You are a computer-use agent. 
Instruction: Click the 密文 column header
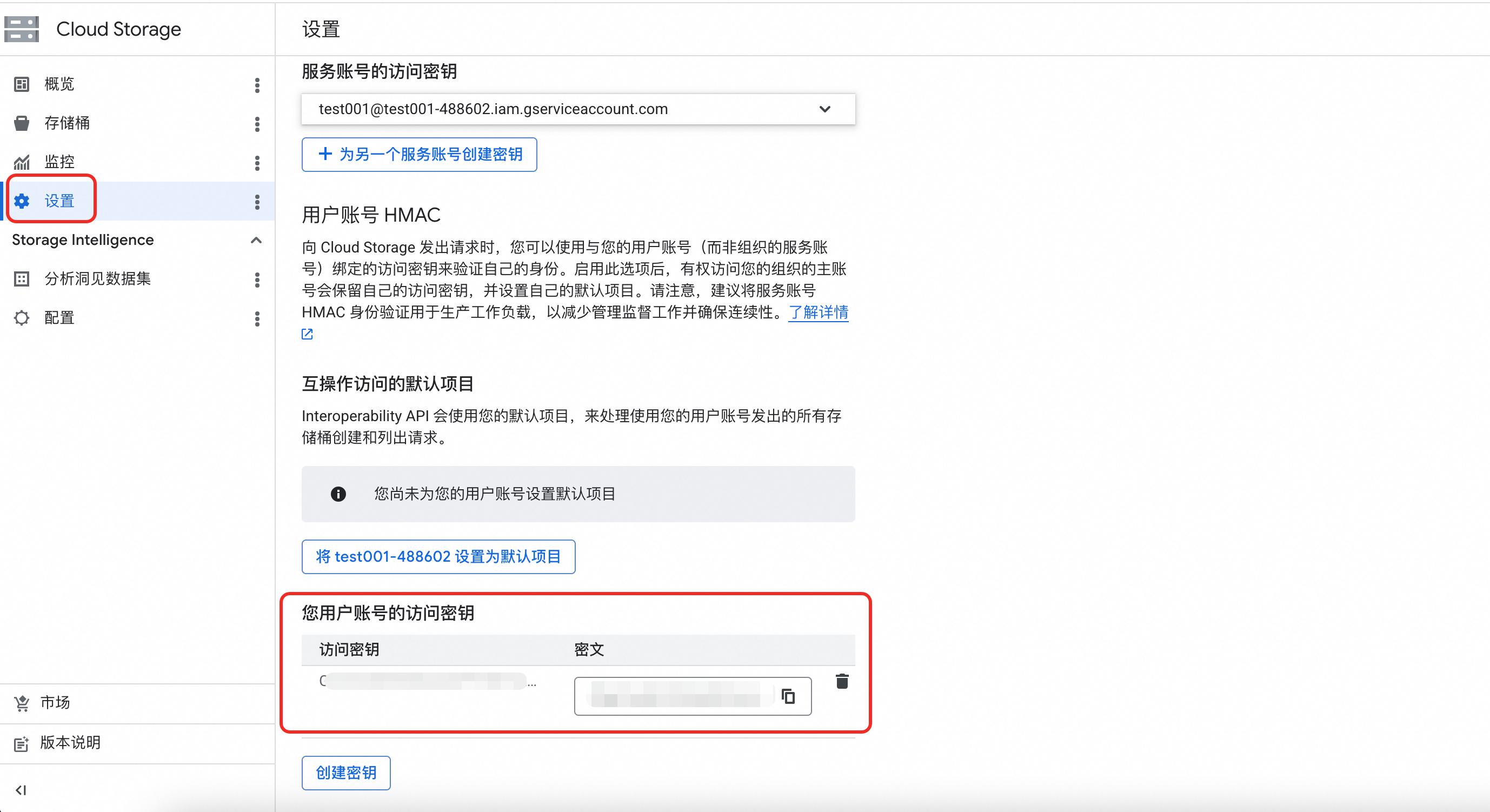pyautogui.click(x=589, y=649)
